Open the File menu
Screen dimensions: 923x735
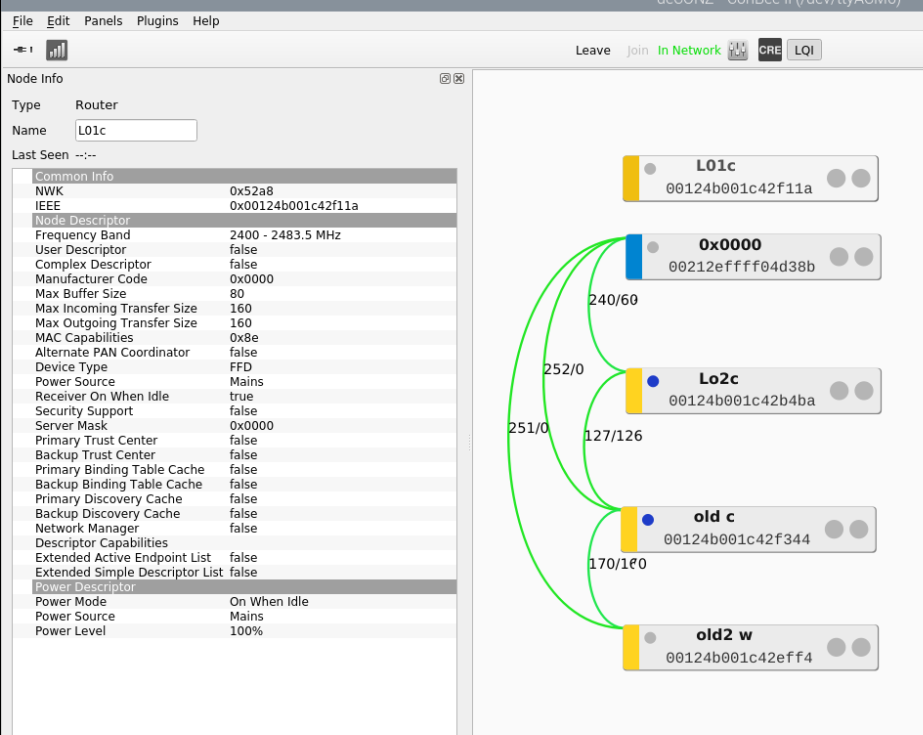click(22, 21)
